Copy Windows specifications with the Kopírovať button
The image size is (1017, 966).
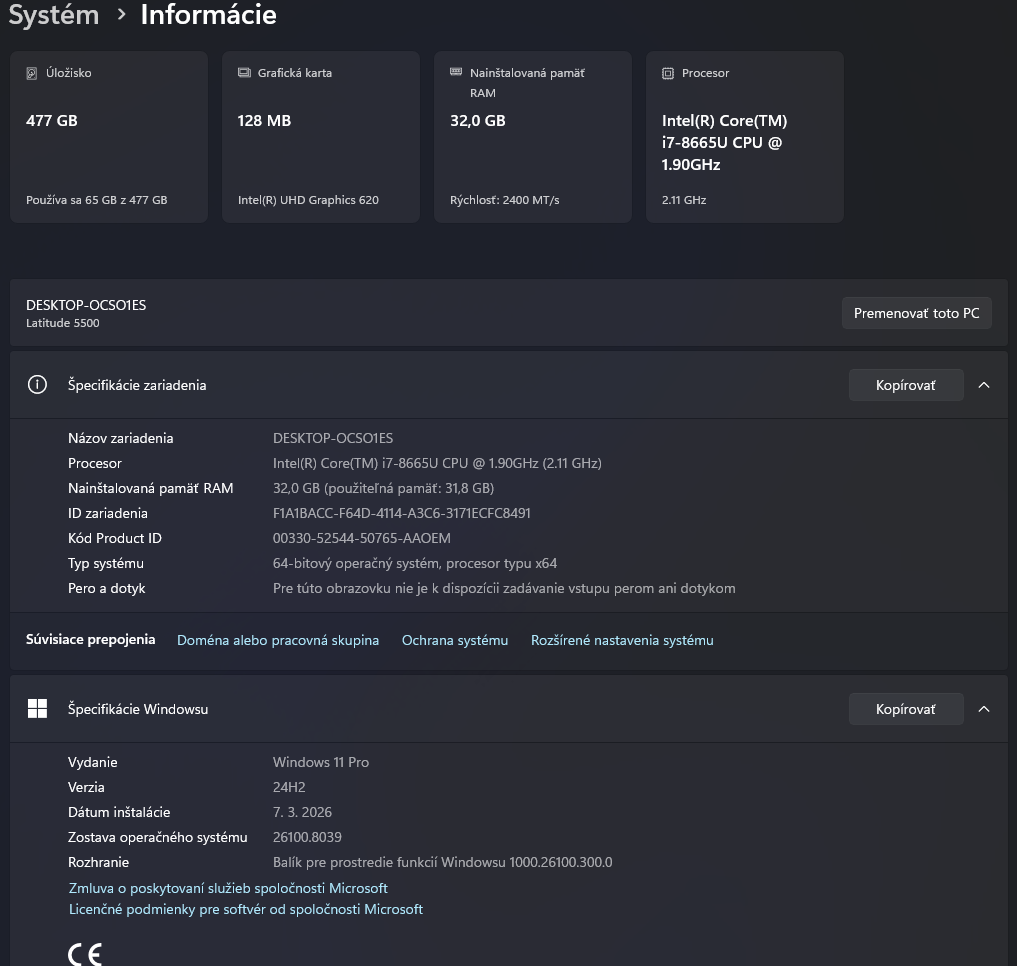tap(905, 709)
